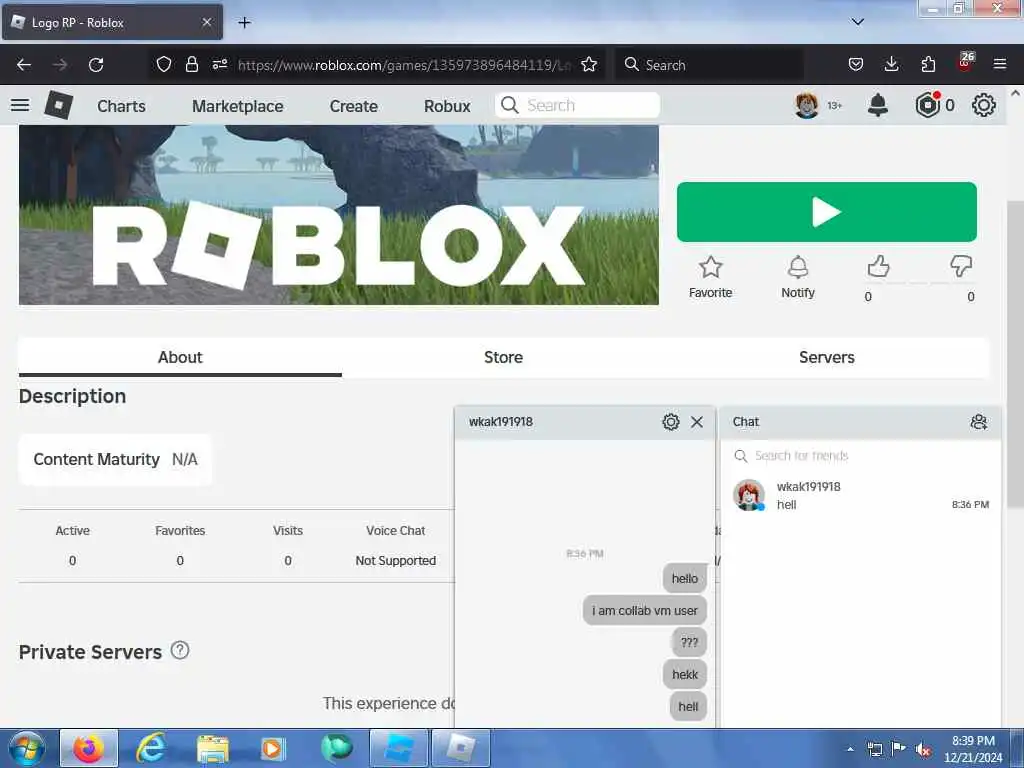Open the Roblox hamburger navigation menu
Screen dimensions: 1024x768
point(20,105)
